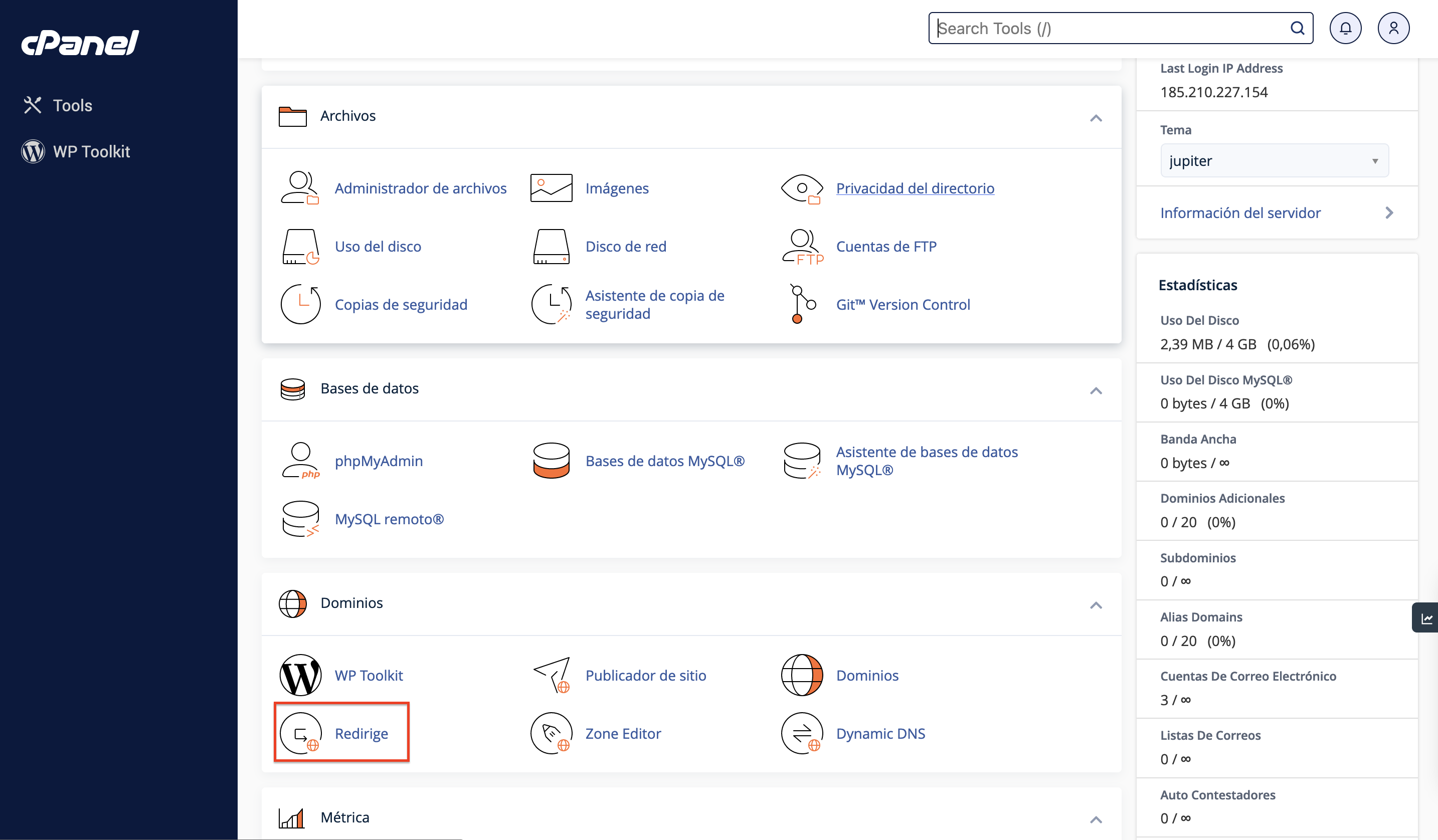
Task: Click the Zone Editor icon
Action: point(551,733)
